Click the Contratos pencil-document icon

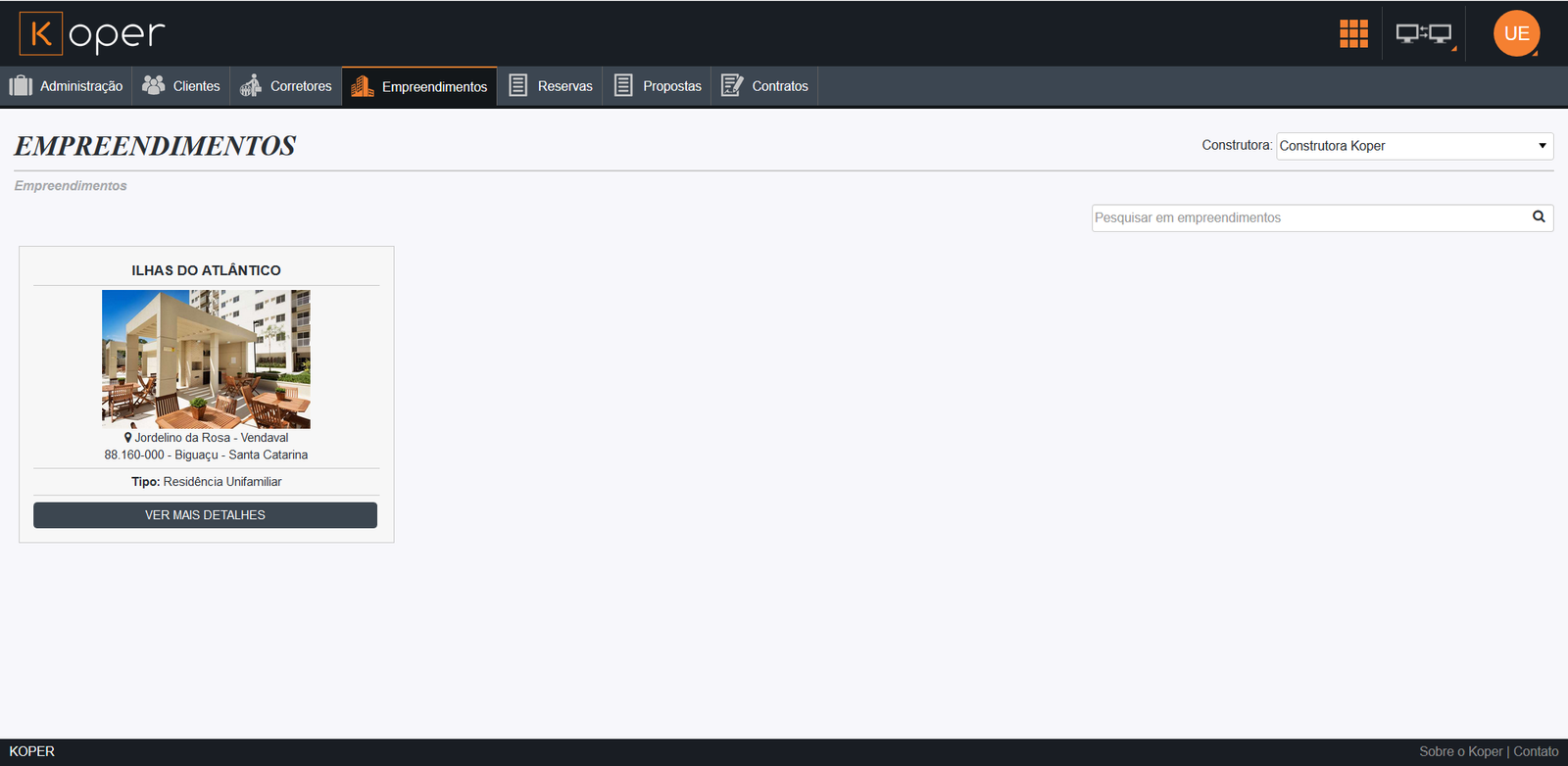[732, 86]
